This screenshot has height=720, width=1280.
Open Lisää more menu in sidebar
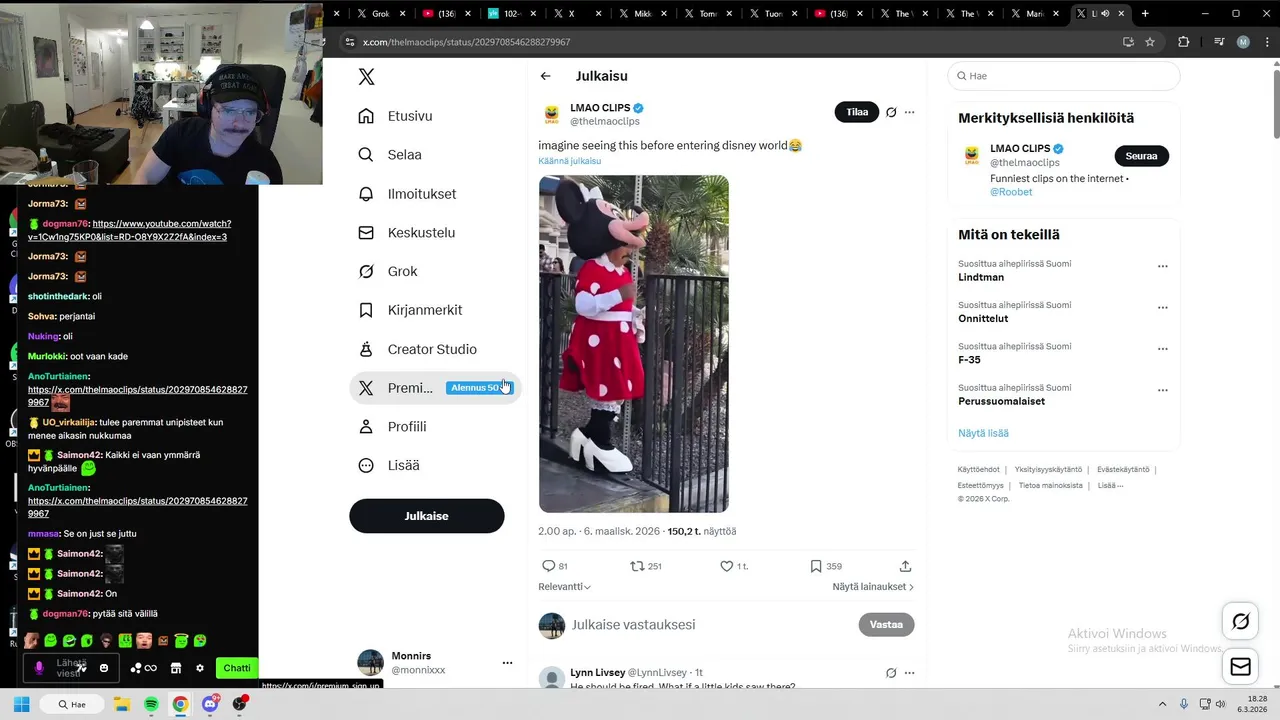click(x=389, y=466)
